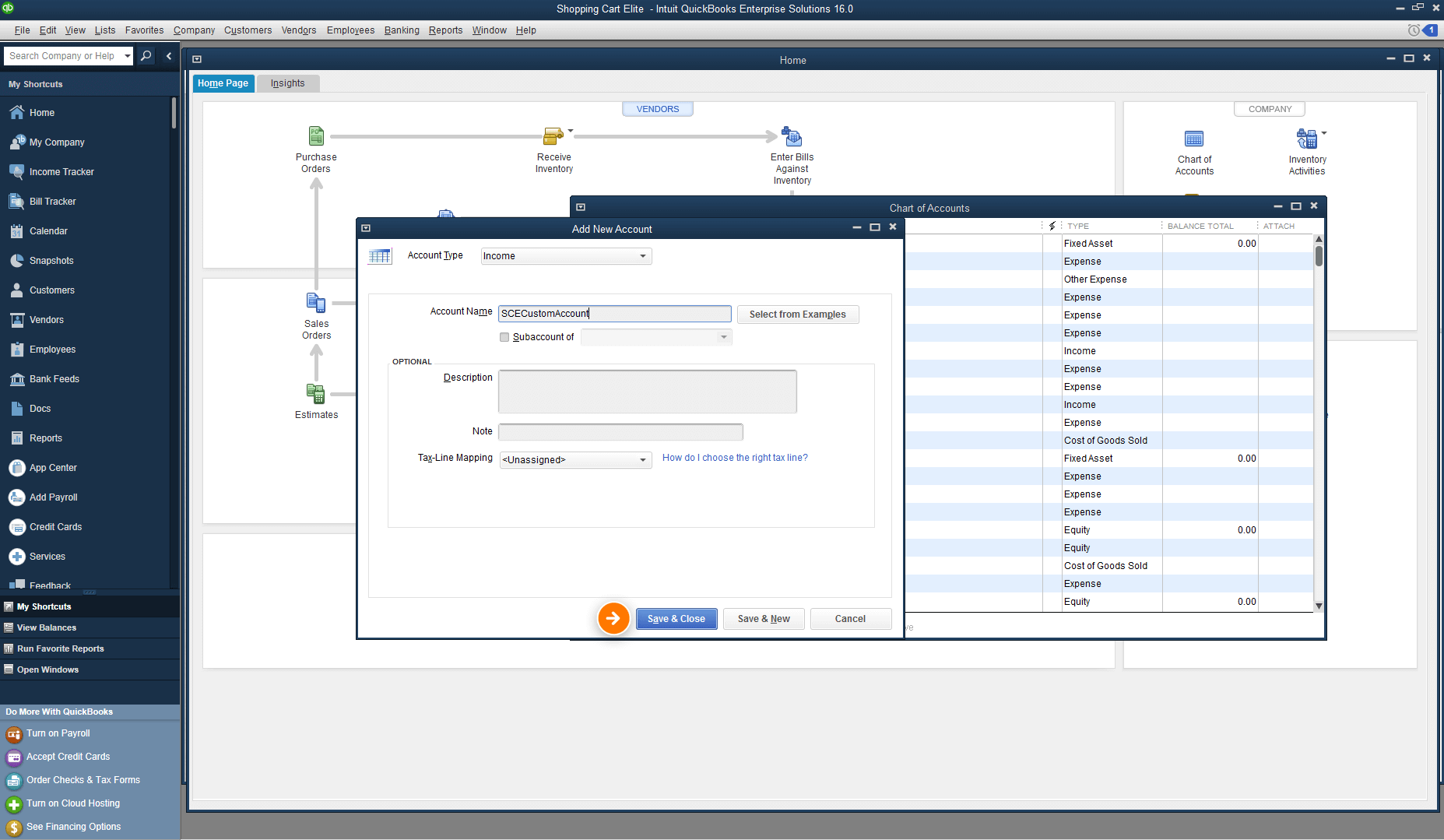Open the Account Type dropdown
Screen dimensions: 1444x840
tap(566, 256)
